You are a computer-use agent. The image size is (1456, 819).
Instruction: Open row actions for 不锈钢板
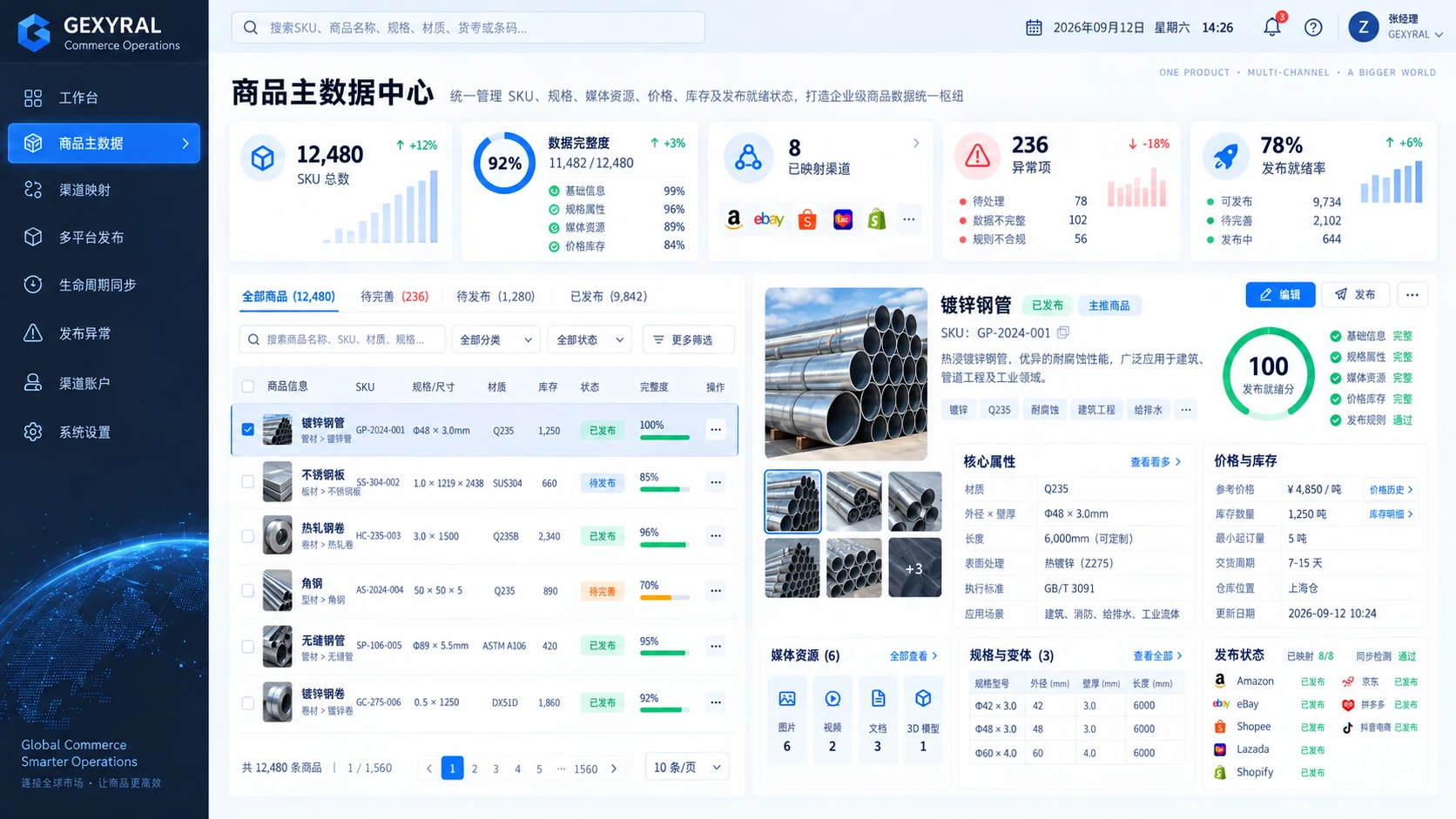[x=716, y=482]
